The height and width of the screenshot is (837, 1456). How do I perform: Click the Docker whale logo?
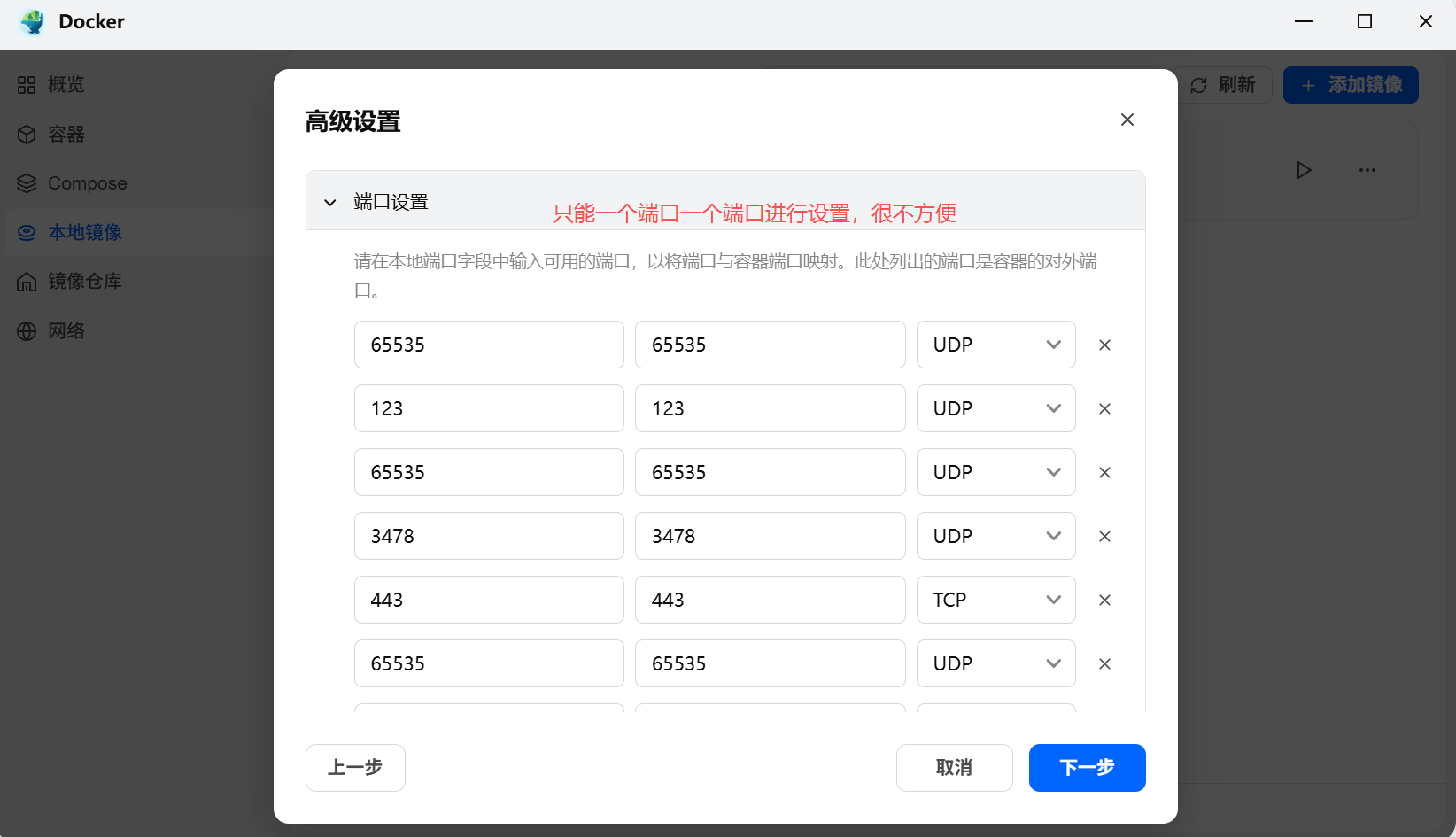coord(32,21)
